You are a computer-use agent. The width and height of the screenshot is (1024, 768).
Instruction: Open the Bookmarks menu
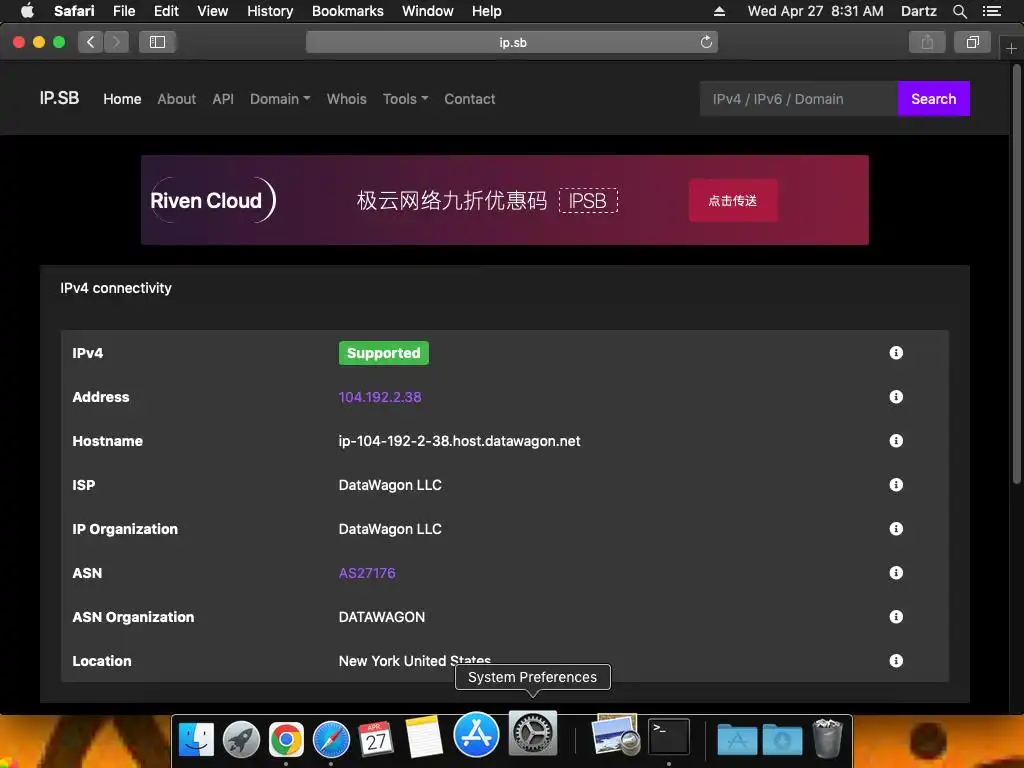[x=347, y=11]
